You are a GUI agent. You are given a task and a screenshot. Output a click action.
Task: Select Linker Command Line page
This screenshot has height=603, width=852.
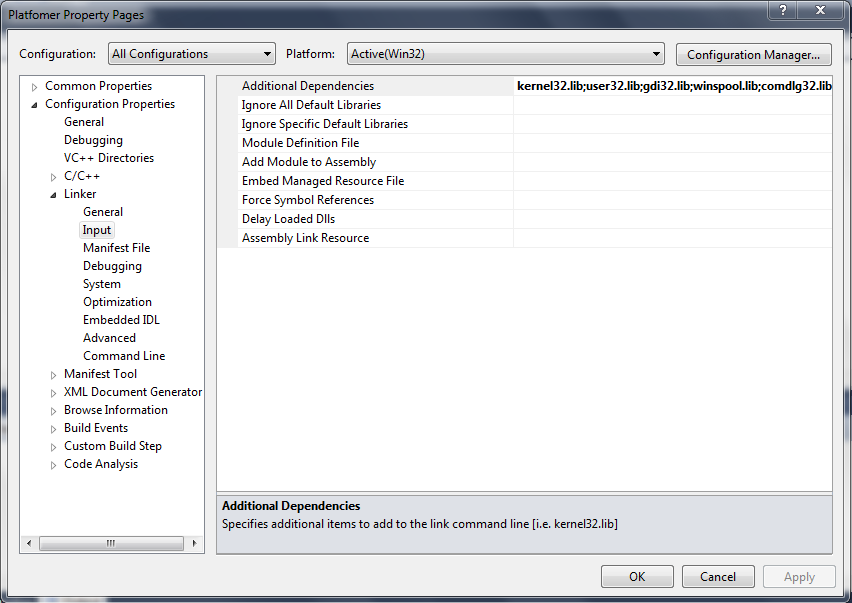pyautogui.click(x=124, y=356)
